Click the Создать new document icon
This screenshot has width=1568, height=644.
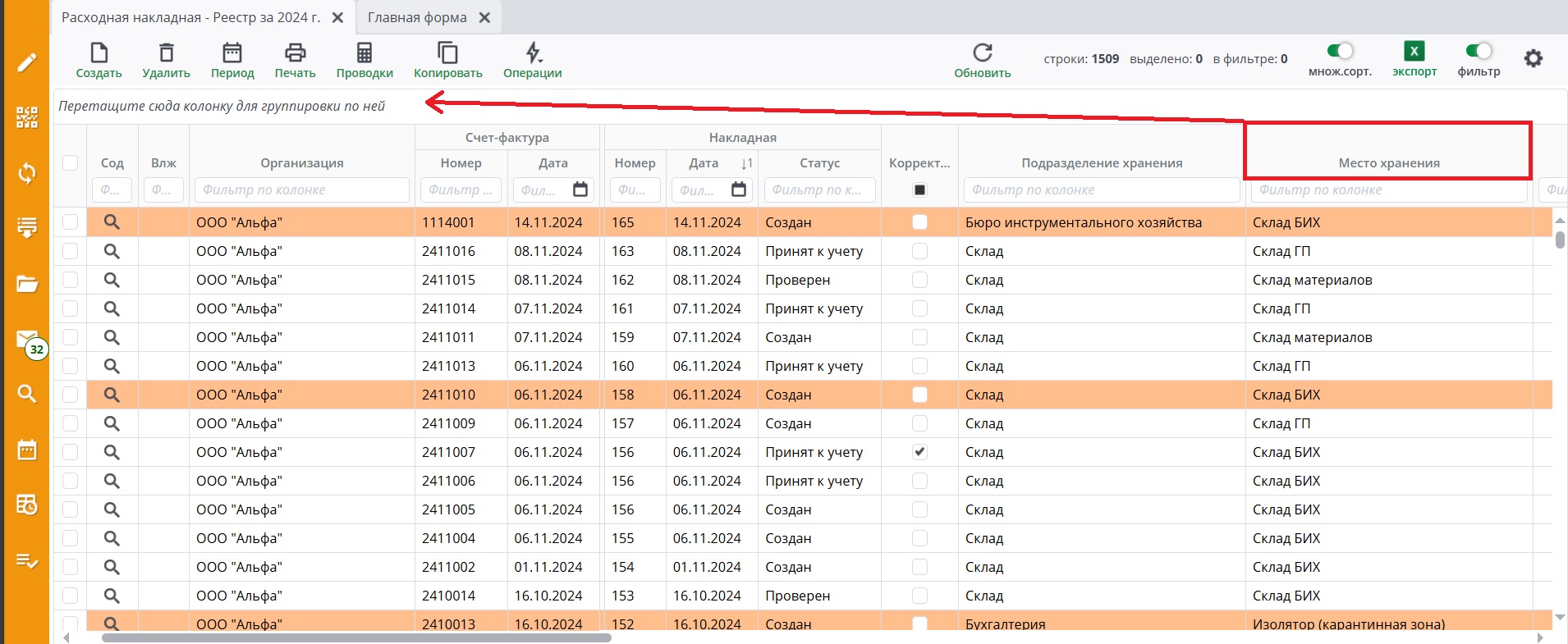99,54
